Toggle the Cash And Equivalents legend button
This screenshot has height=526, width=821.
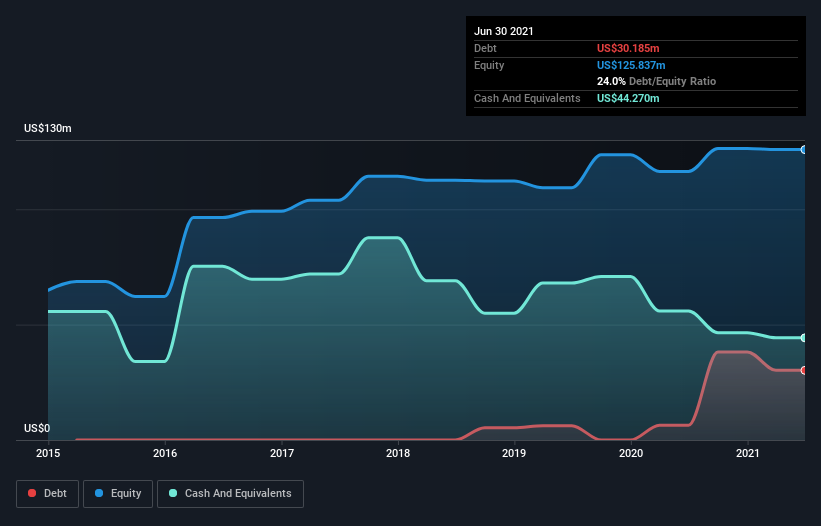click(230, 494)
